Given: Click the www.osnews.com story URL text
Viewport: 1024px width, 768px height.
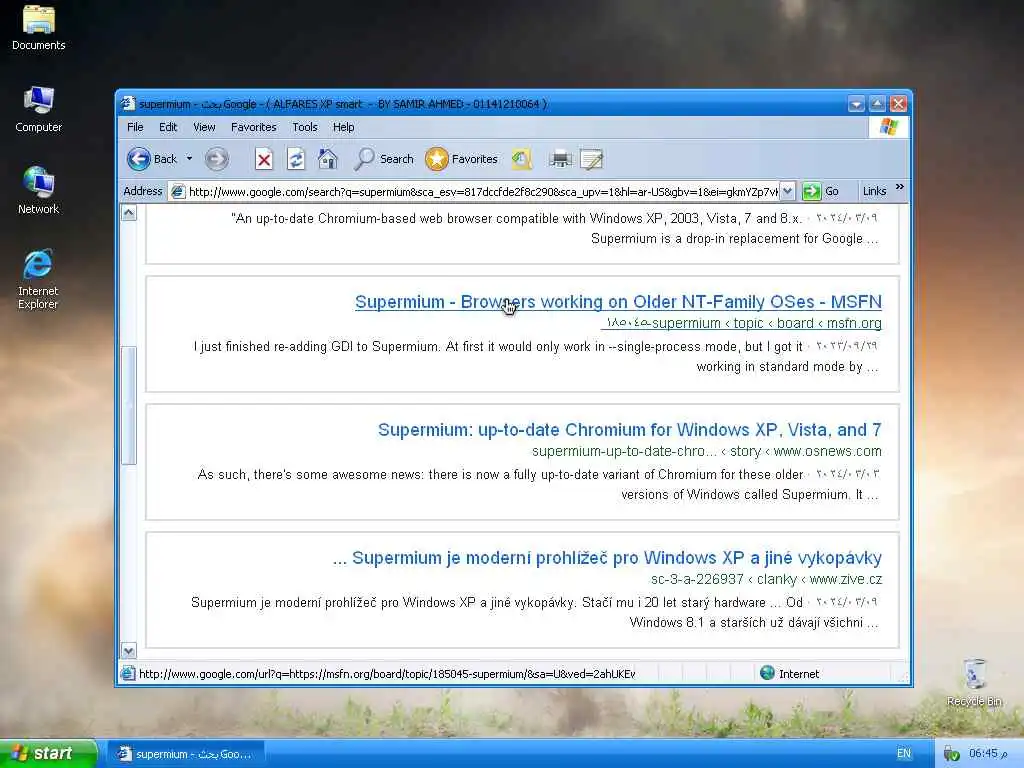Looking at the screenshot, I should coord(707,451).
